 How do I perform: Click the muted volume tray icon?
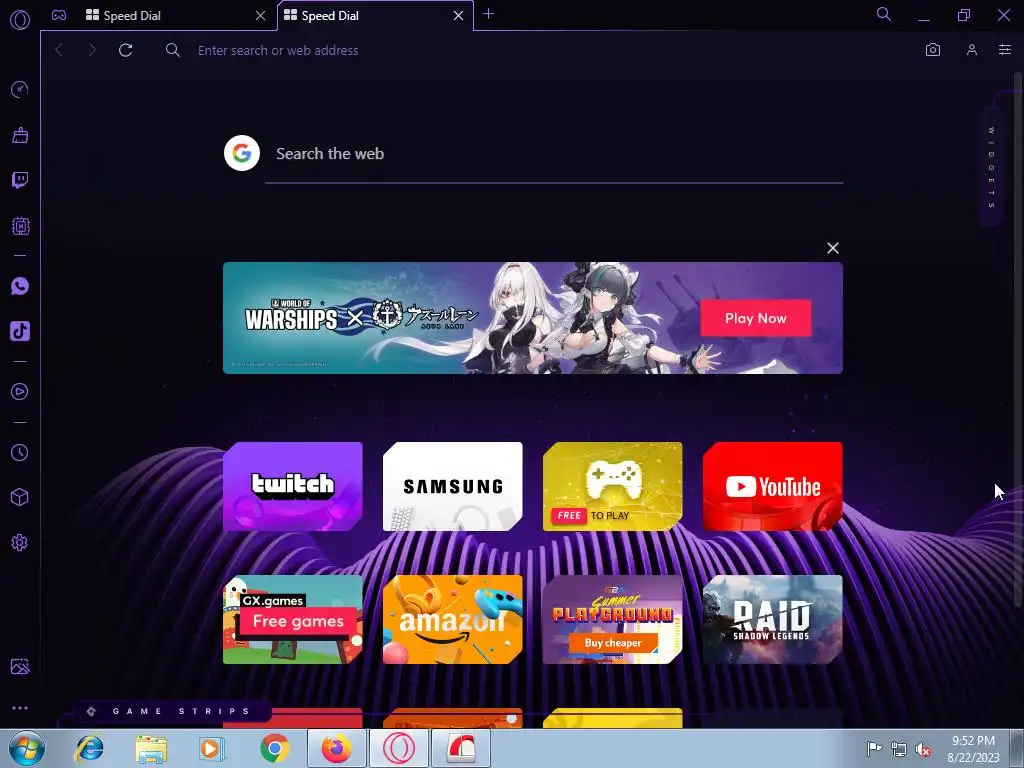[x=923, y=750]
